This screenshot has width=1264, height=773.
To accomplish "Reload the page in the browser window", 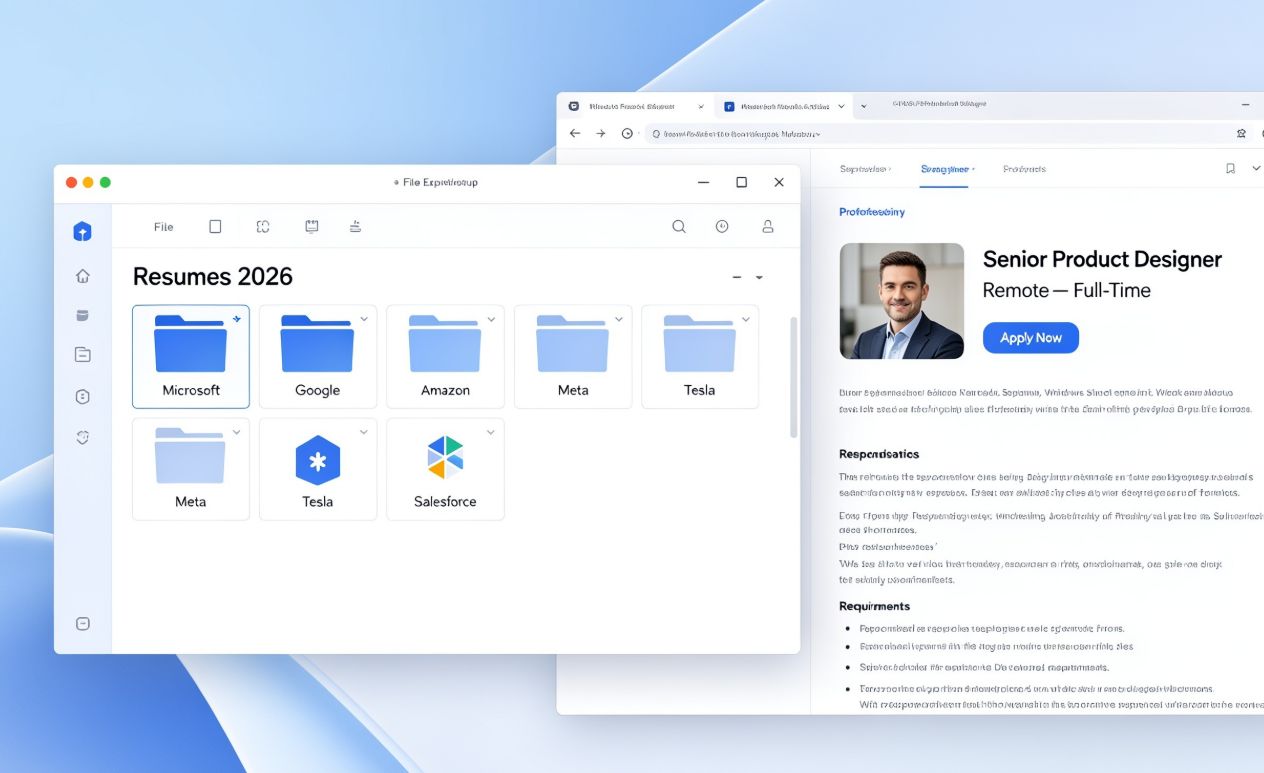I will click(x=627, y=133).
